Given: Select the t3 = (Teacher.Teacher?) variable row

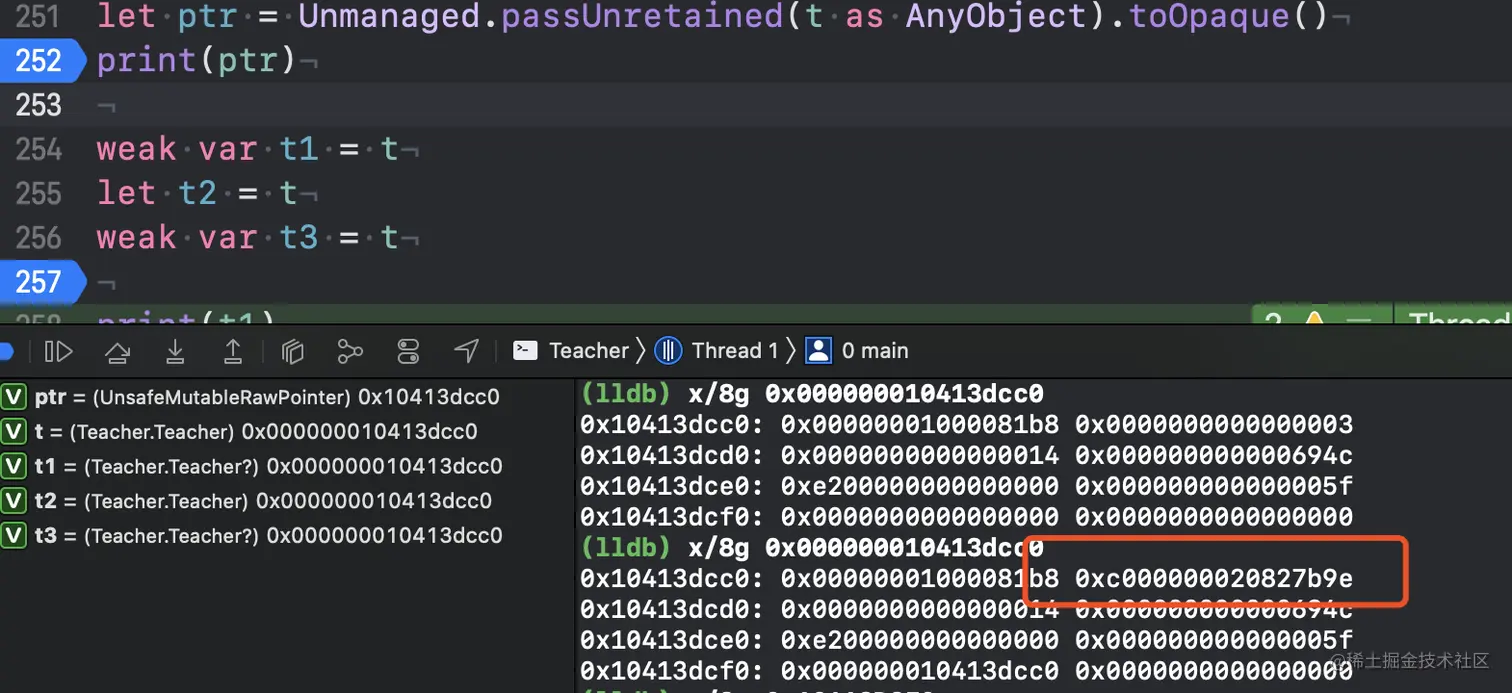Looking at the screenshot, I should point(268,535).
